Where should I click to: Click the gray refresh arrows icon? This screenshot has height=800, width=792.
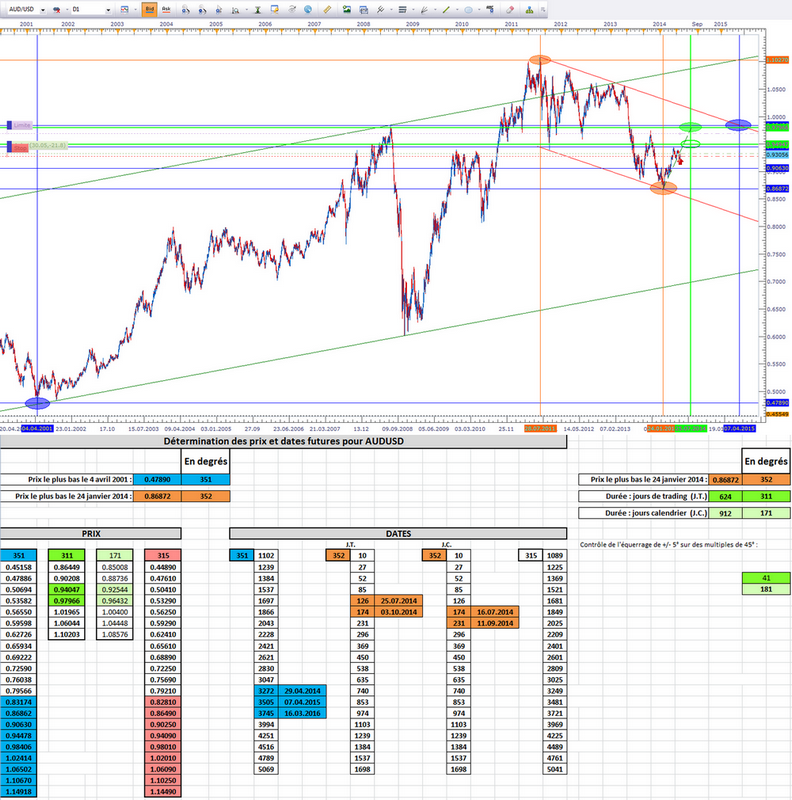point(292,9)
